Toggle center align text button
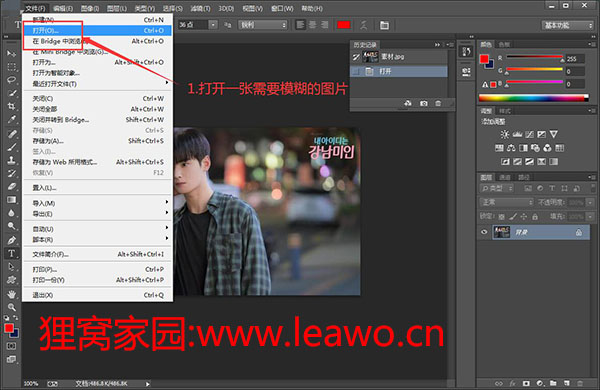Screen dimensions: 600x390 tap(313, 25)
